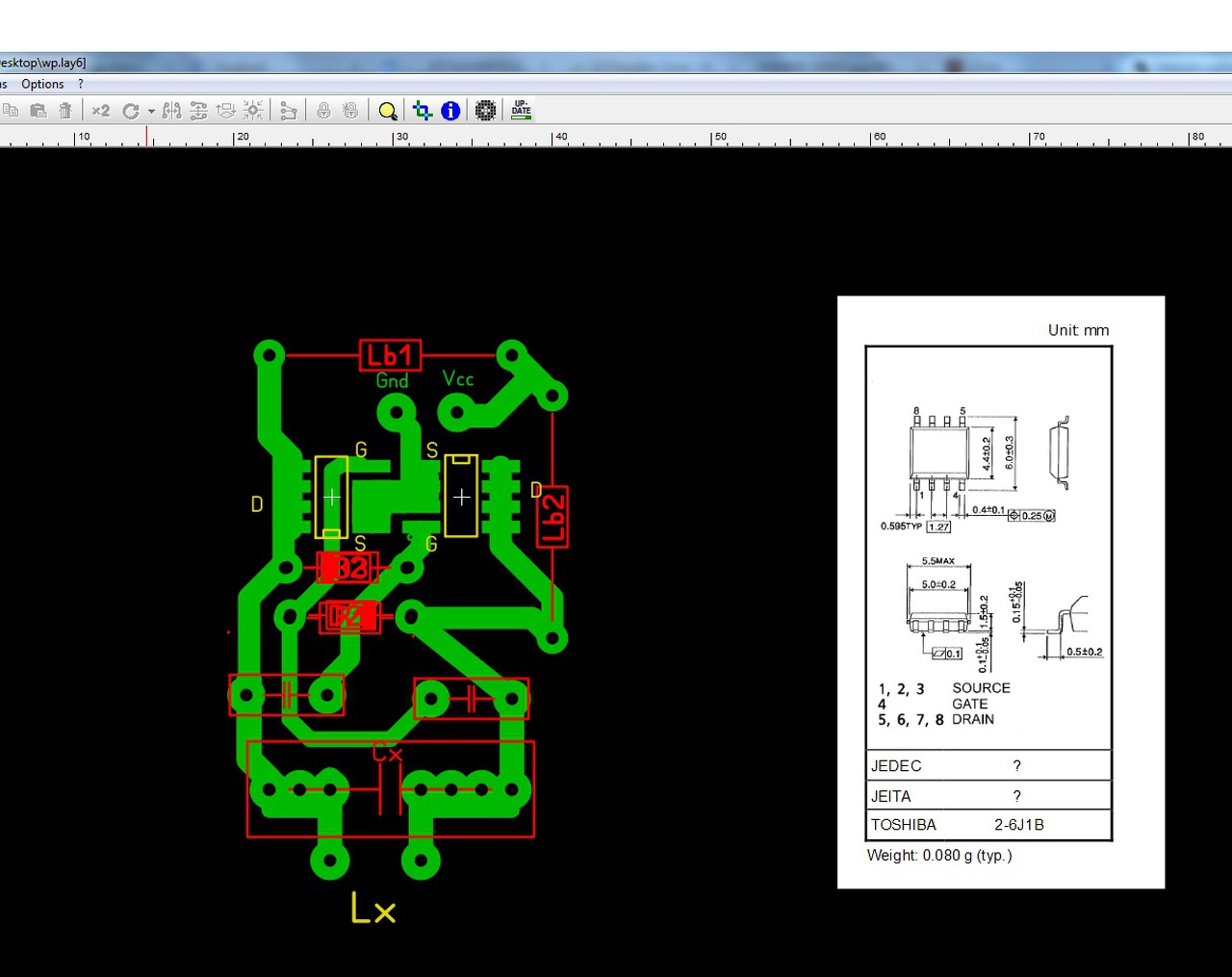Click the green Vcc text on the board

click(458, 378)
